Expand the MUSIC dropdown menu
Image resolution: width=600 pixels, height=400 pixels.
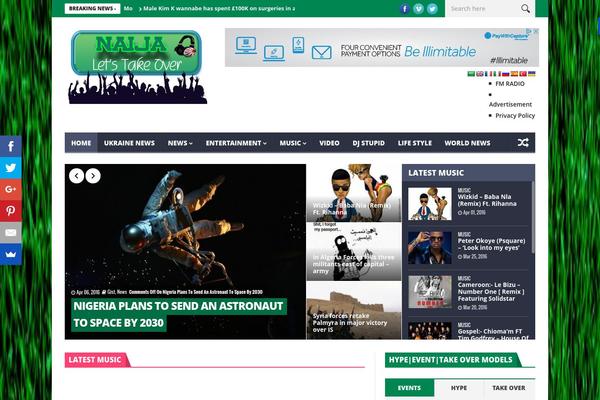(x=293, y=143)
